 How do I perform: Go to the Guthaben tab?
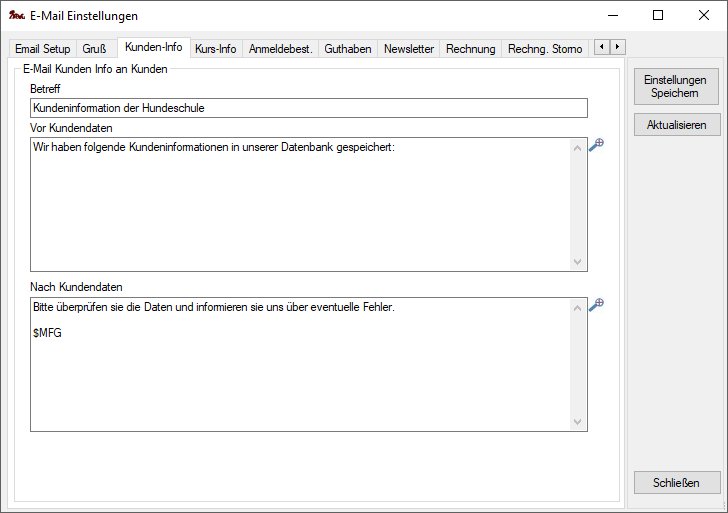click(x=348, y=48)
